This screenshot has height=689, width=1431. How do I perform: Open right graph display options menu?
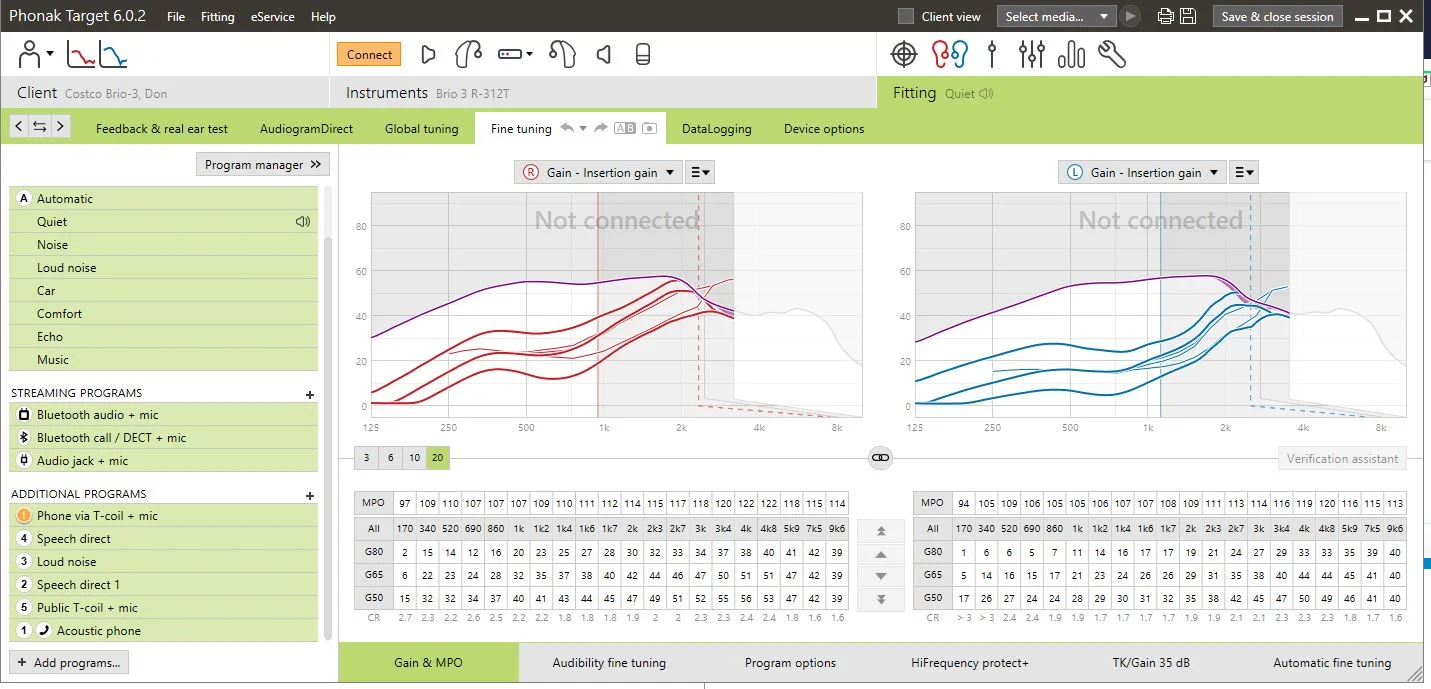[700, 172]
